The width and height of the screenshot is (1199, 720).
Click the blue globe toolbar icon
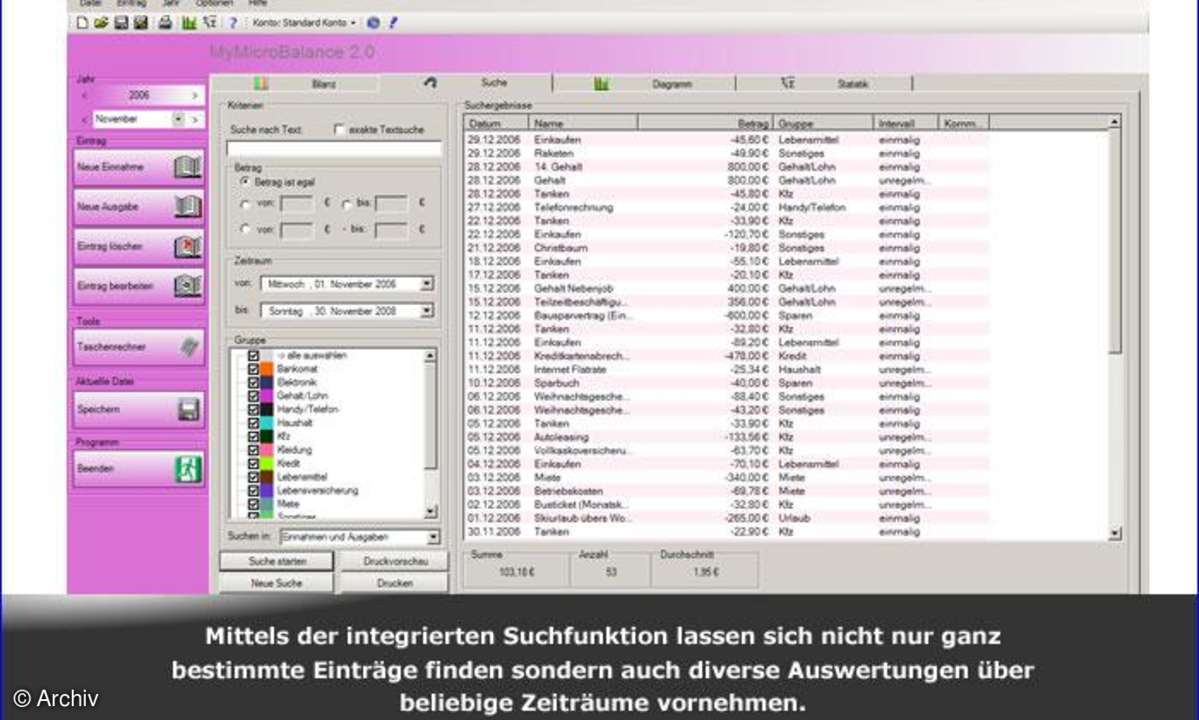[373, 23]
